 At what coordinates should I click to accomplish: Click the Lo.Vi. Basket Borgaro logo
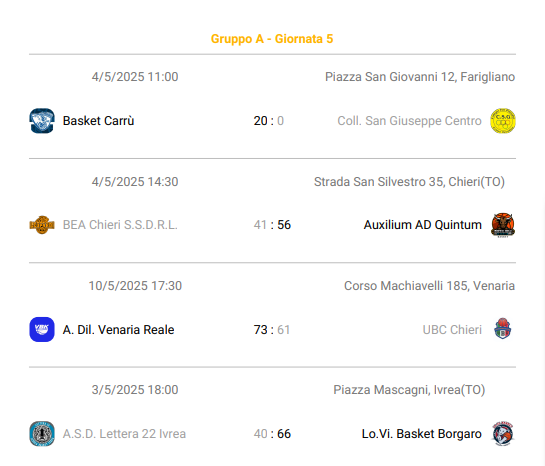503,434
